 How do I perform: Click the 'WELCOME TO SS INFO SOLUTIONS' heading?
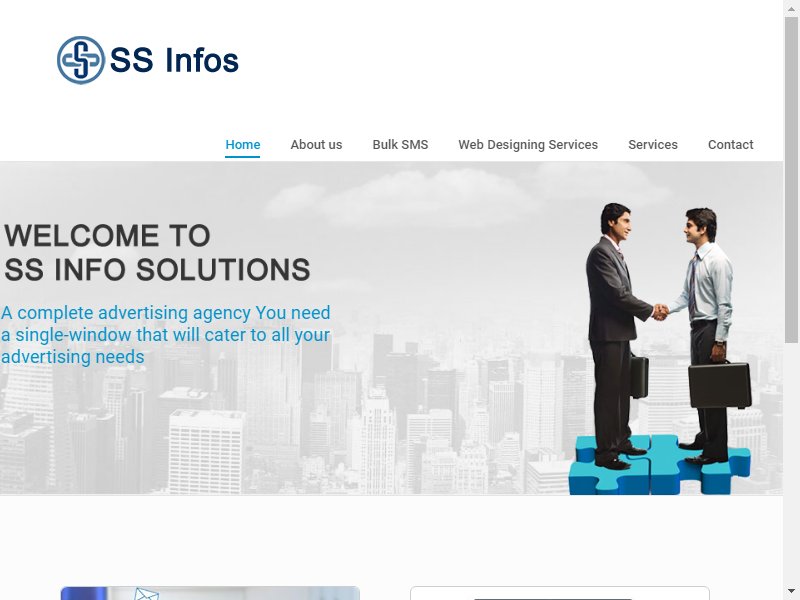[157, 253]
